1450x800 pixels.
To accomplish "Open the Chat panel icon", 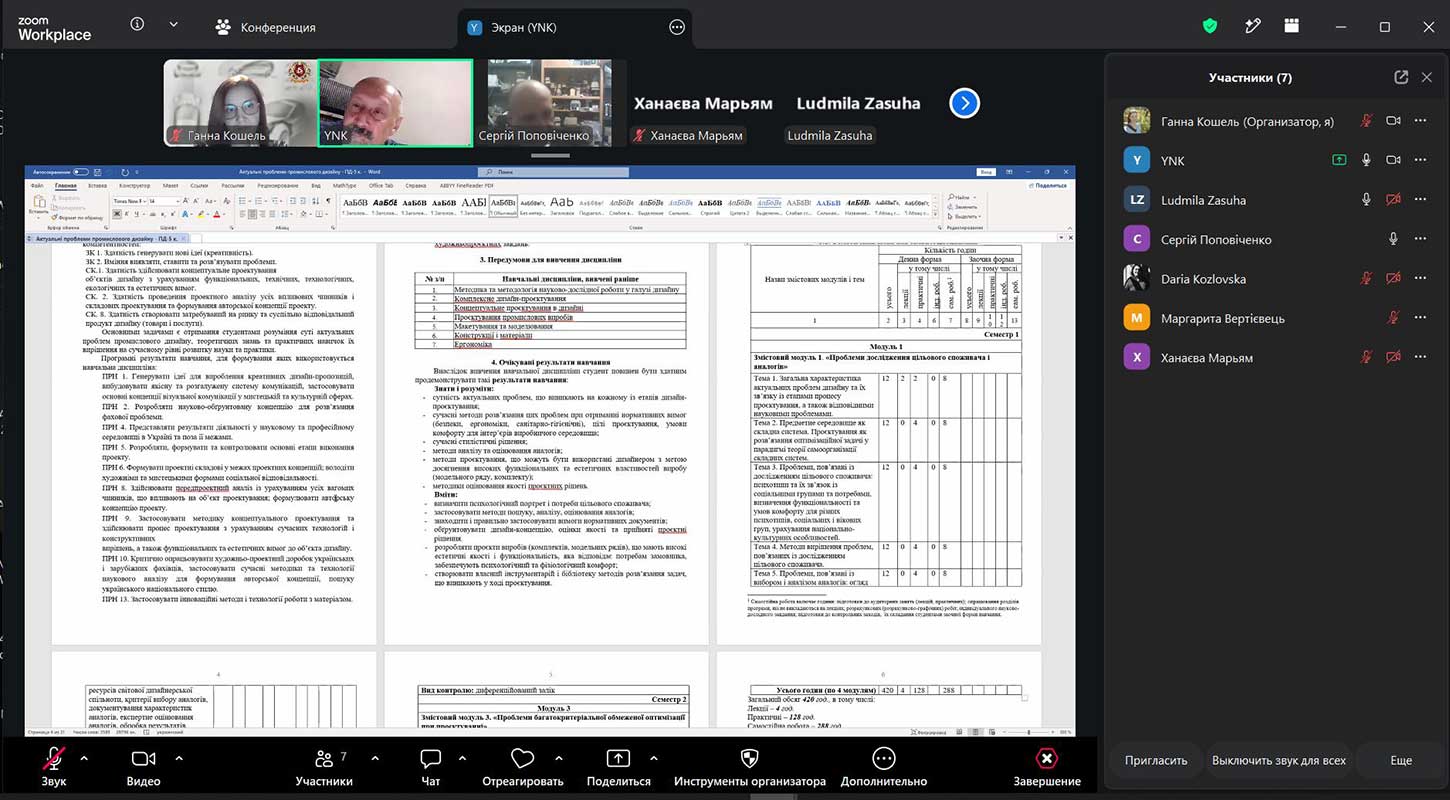I will [x=430, y=759].
